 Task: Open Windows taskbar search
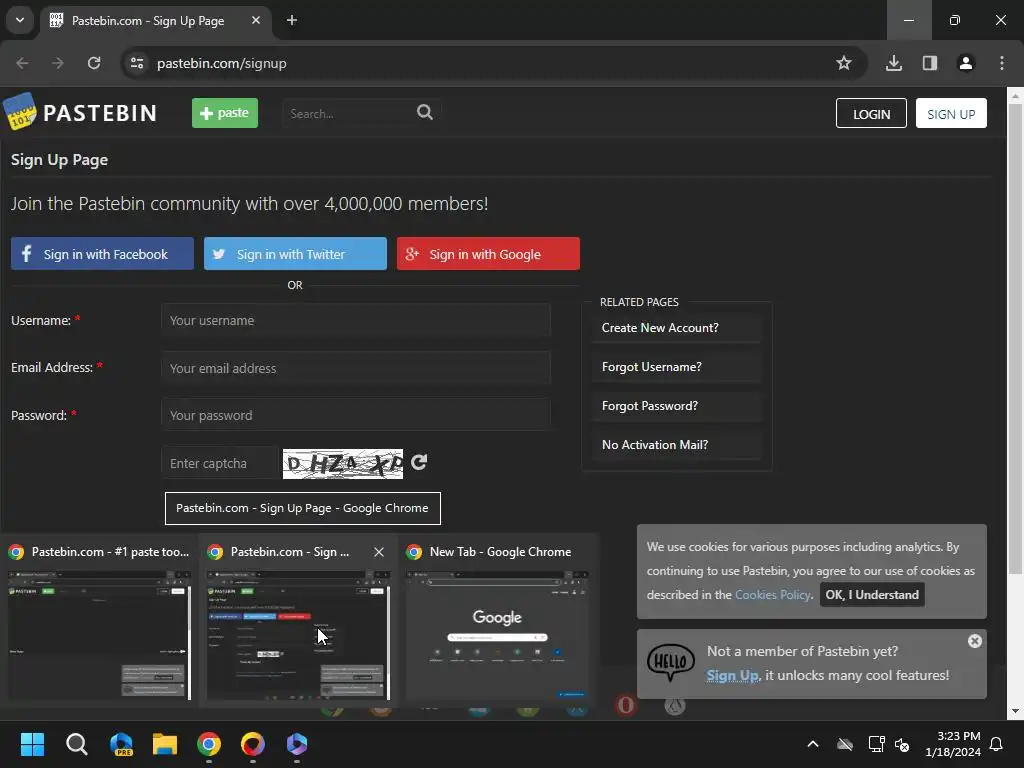(x=76, y=744)
